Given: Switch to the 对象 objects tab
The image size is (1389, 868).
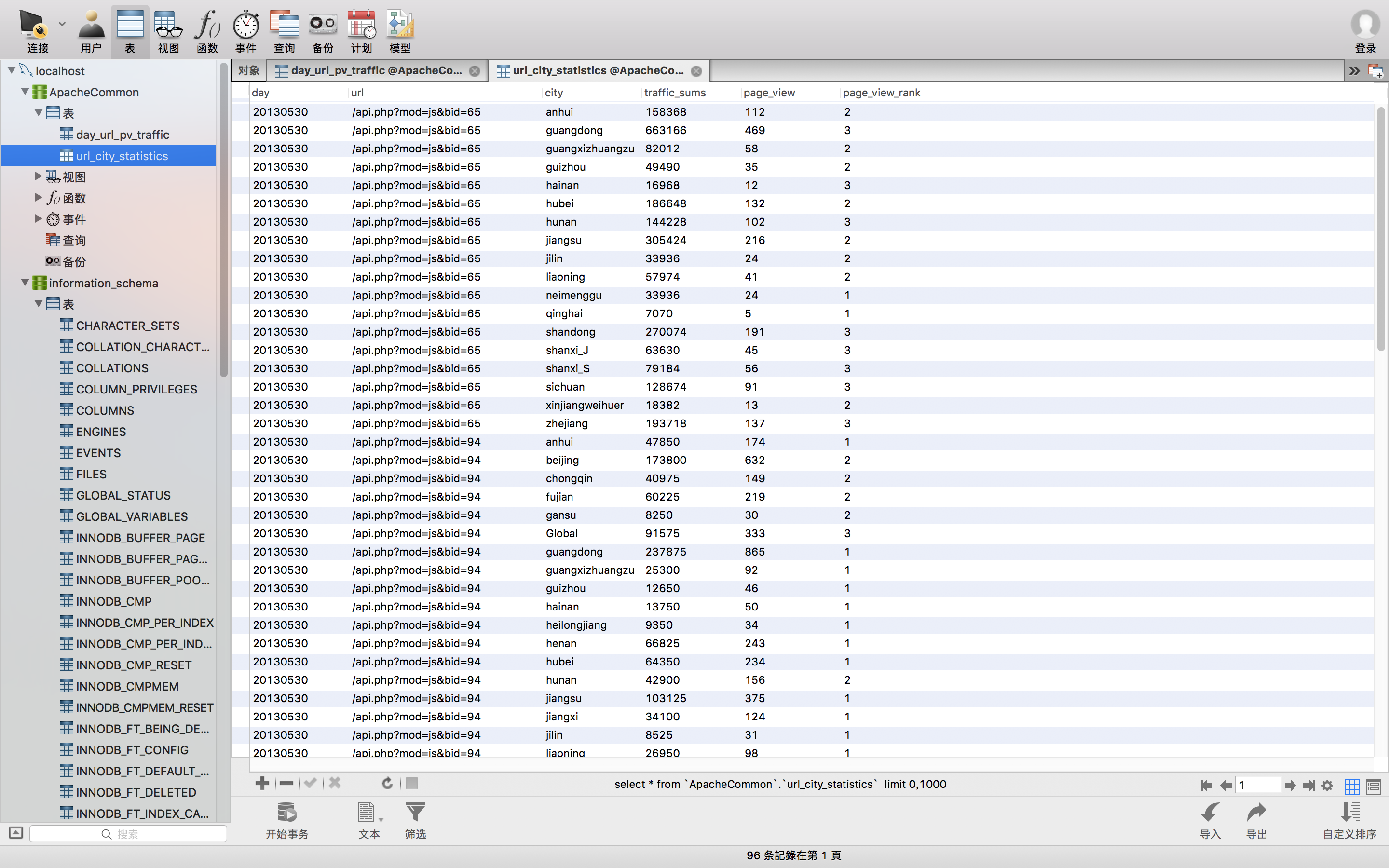Looking at the screenshot, I should click(248, 70).
